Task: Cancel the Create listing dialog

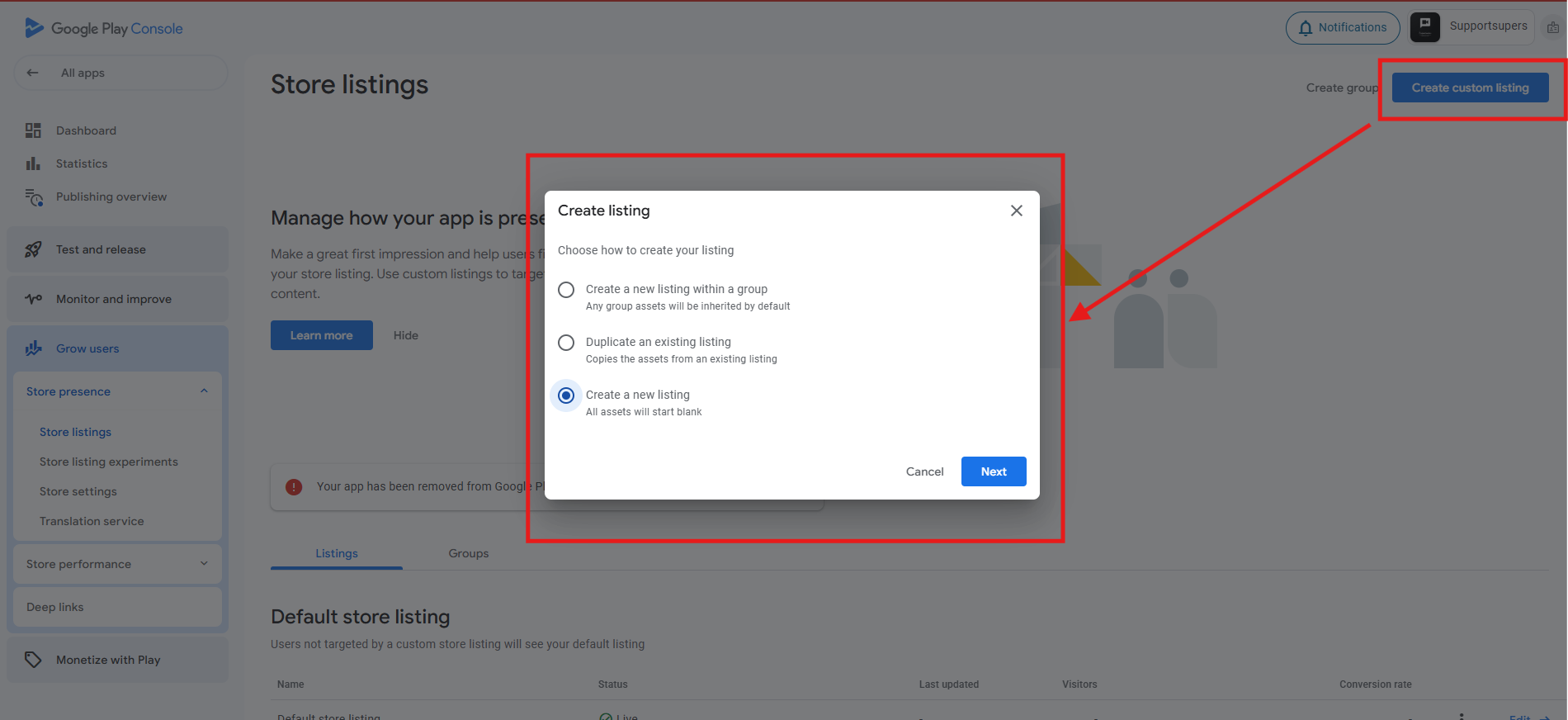Action: pyautogui.click(x=924, y=471)
